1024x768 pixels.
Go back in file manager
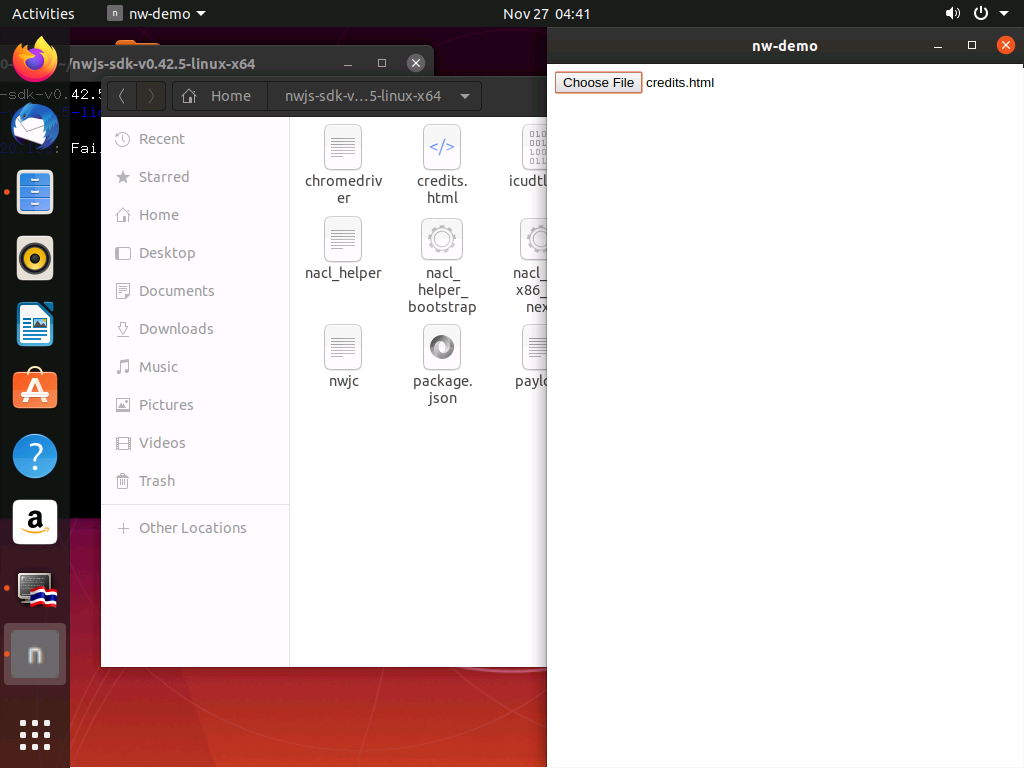tap(121, 96)
